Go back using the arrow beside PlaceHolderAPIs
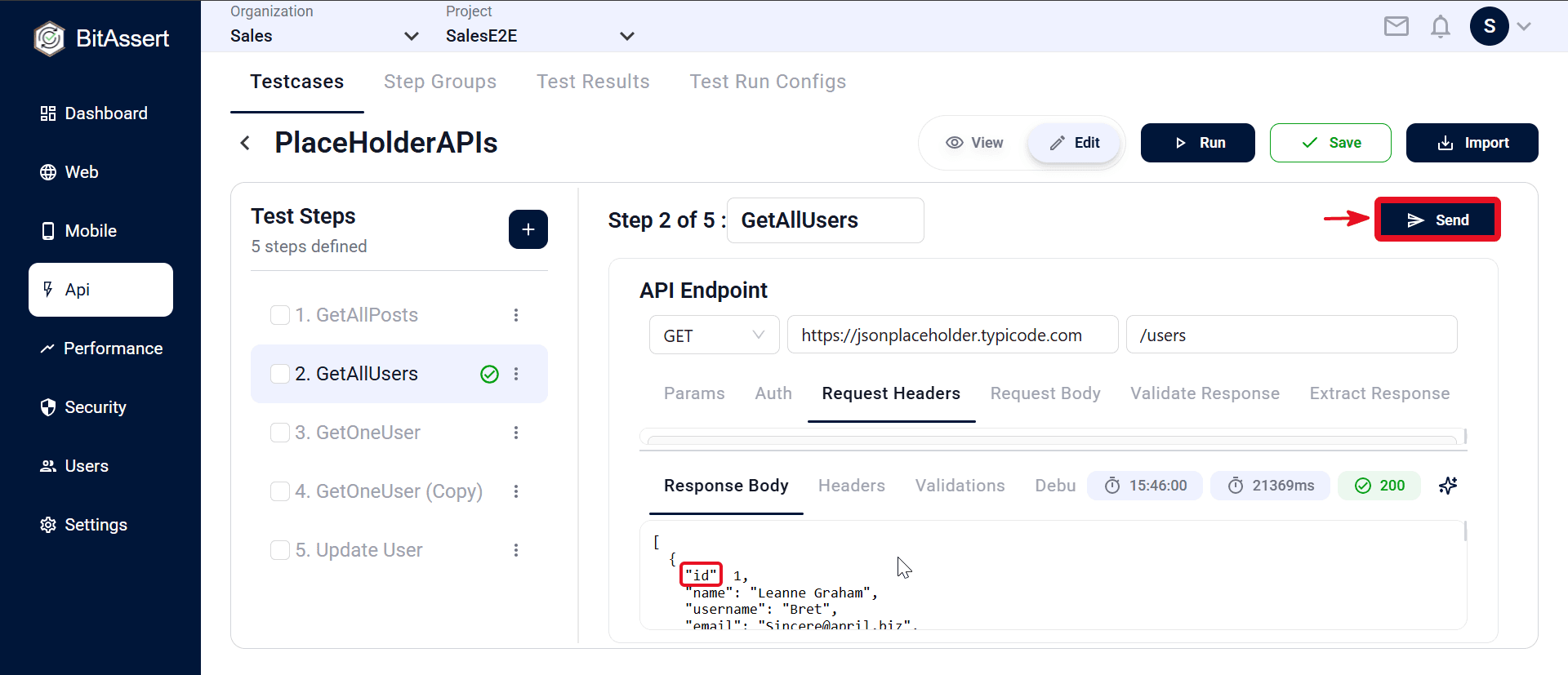The image size is (1568, 675). coord(245,143)
